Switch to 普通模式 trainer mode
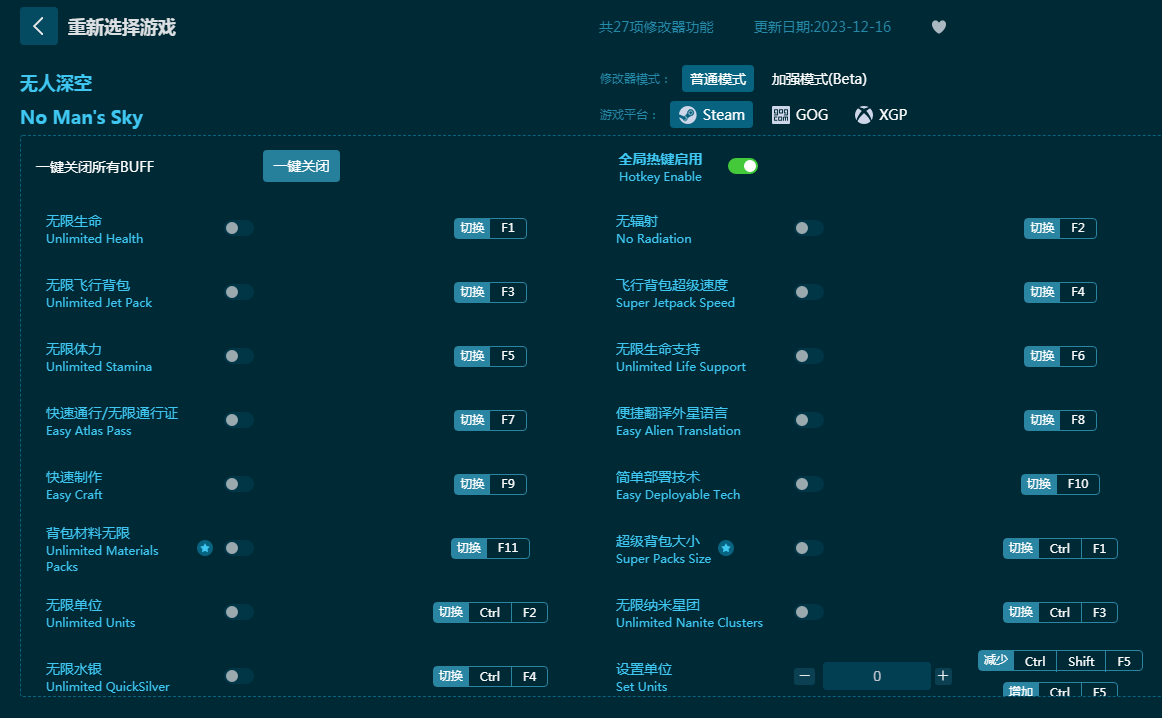The width and height of the screenshot is (1162, 718). pos(717,79)
